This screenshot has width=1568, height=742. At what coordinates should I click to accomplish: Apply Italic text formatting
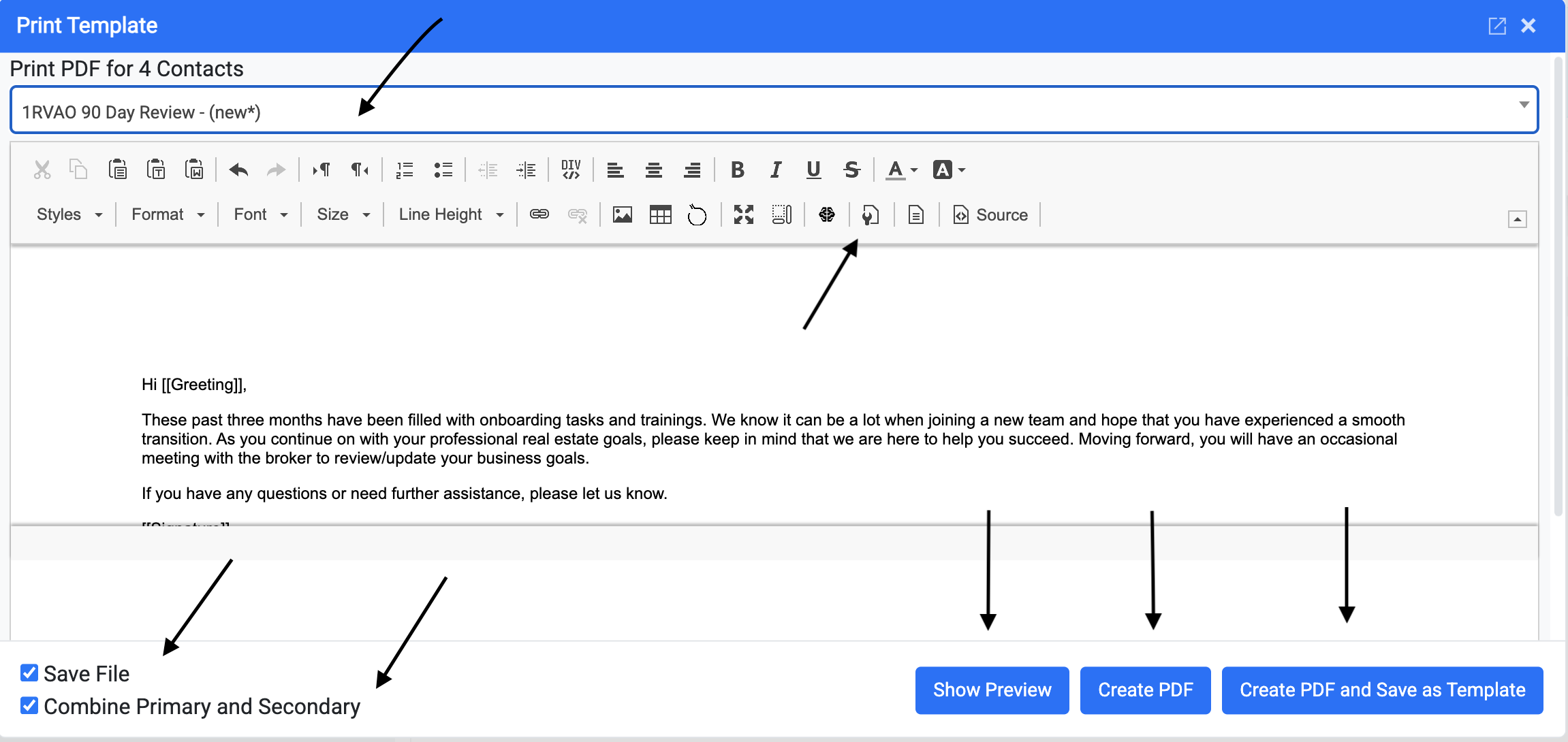(775, 170)
